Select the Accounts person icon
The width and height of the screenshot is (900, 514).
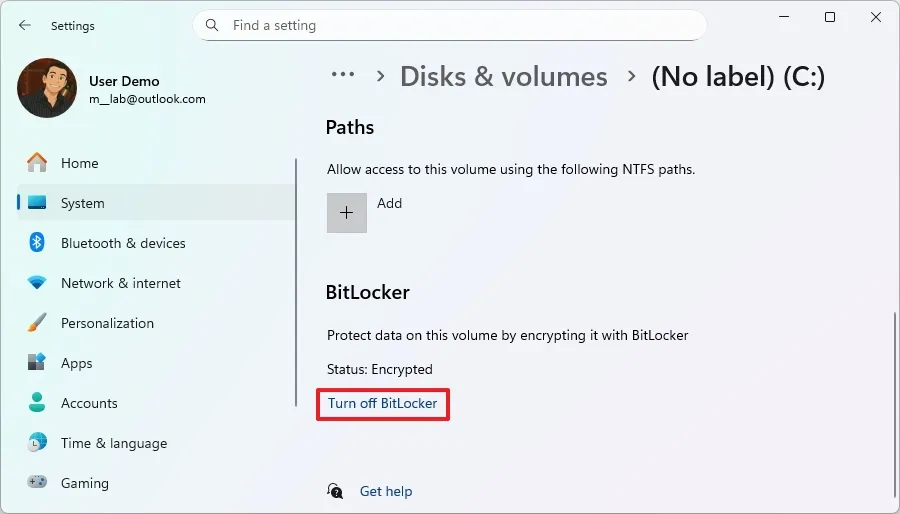[37, 403]
